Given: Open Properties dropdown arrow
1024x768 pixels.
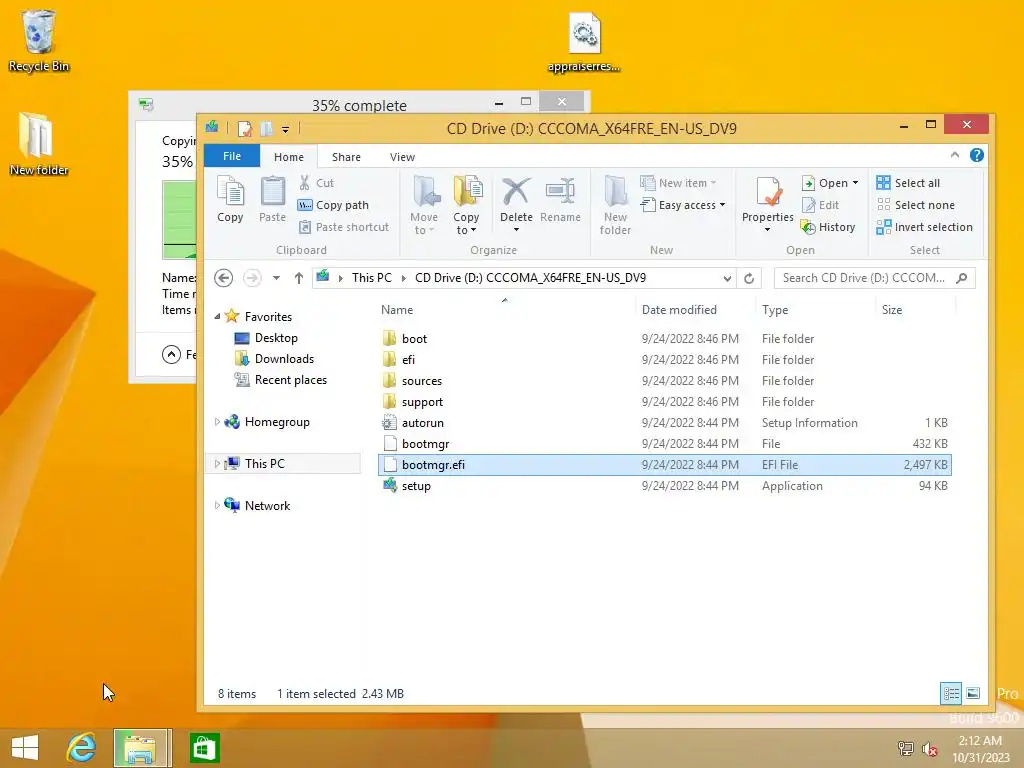Looking at the screenshot, I should click(x=767, y=229).
